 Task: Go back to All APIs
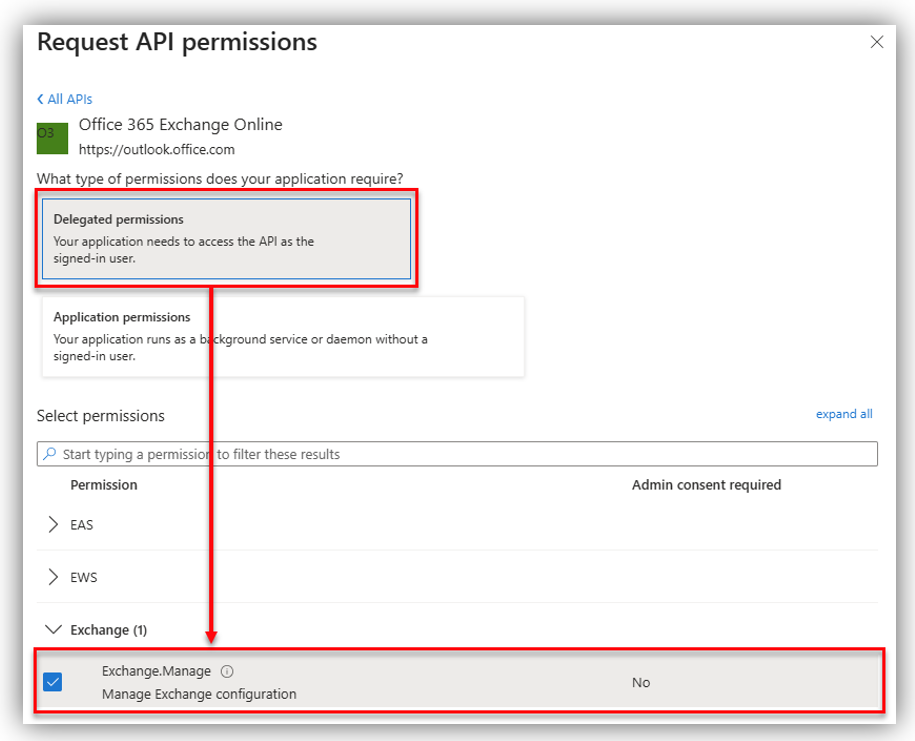pos(64,99)
